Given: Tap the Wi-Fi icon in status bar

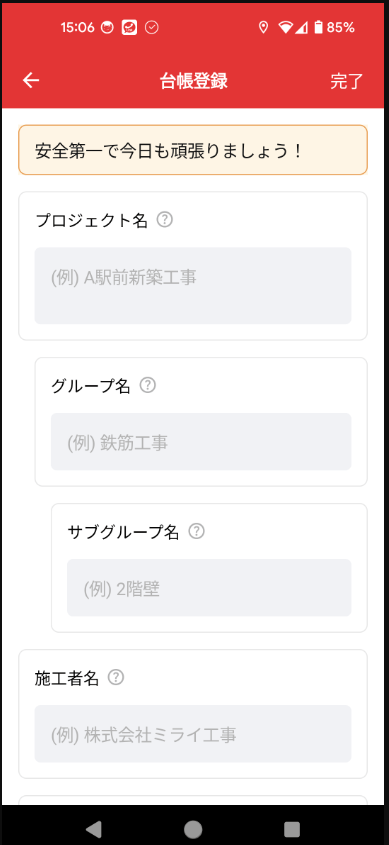Looking at the screenshot, I should tap(285, 27).
